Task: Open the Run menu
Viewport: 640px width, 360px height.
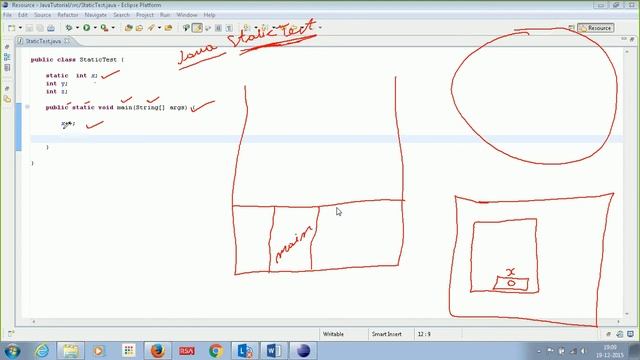Action: 165,15
